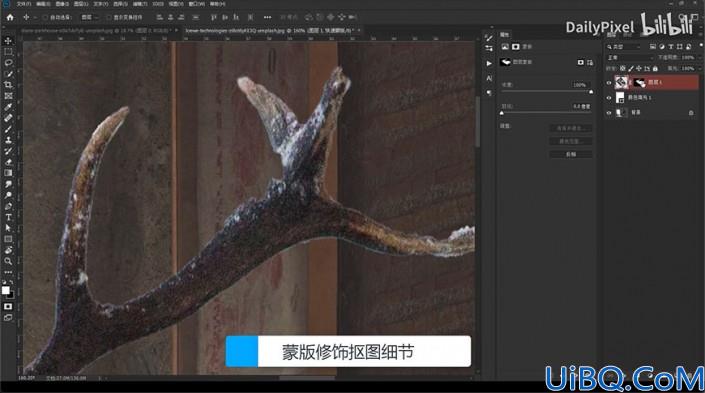This screenshot has width=705, height=393.
Task: Select the Quick Selection wand tool
Action: point(8,74)
